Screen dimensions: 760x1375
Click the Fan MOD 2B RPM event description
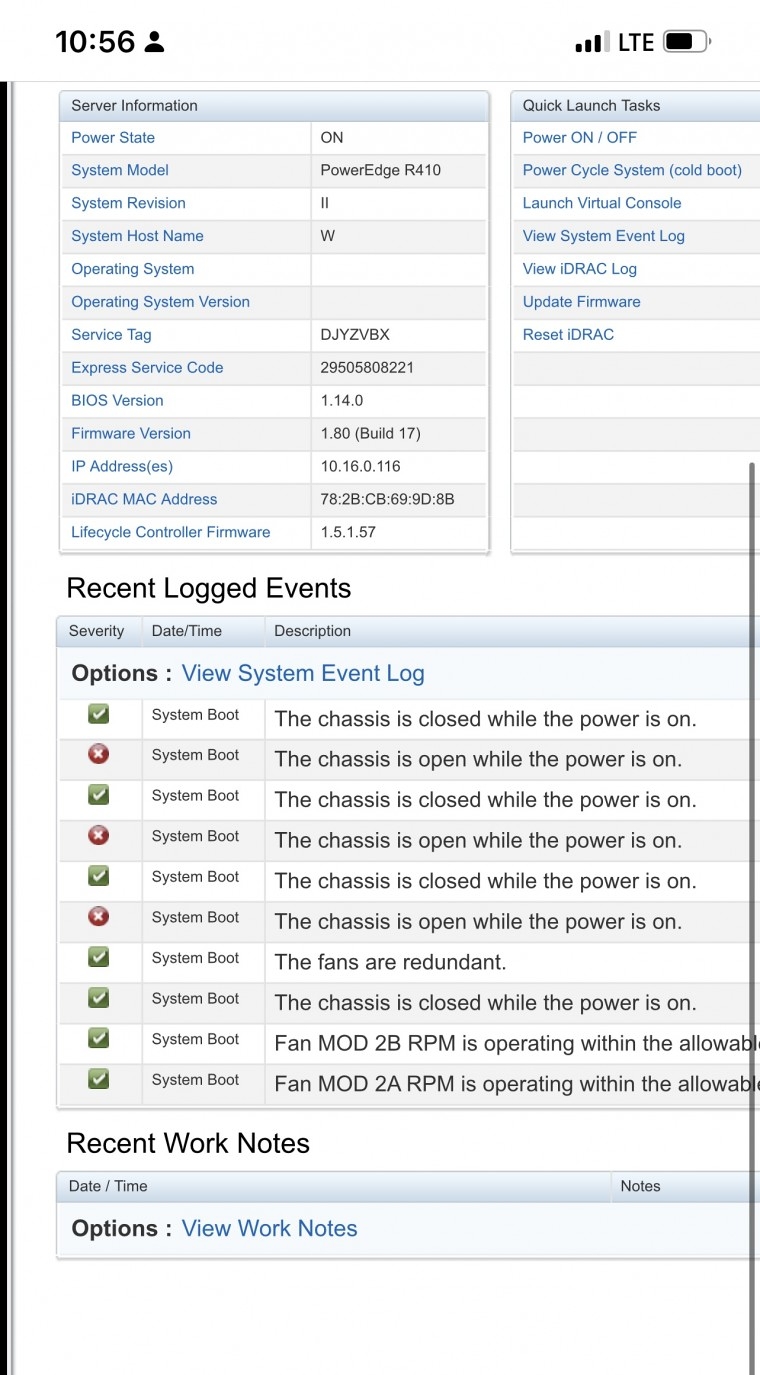pos(516,1043)
